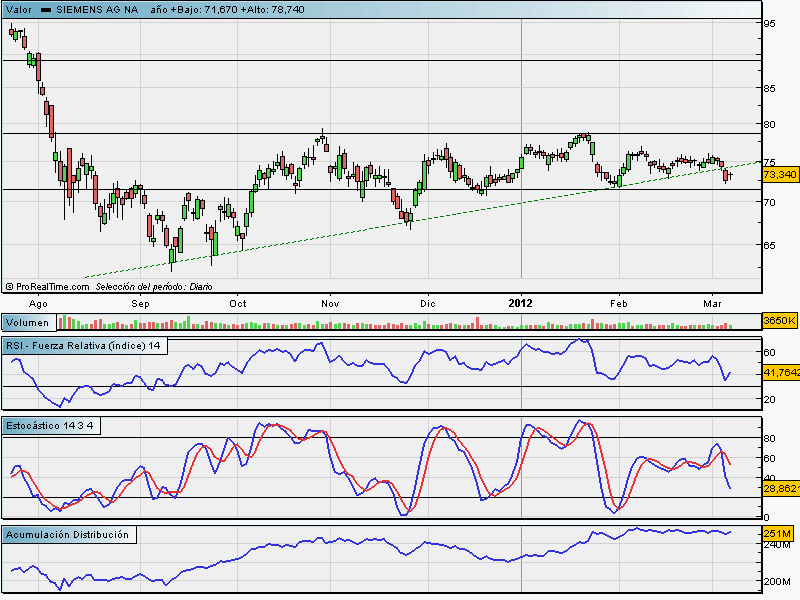Viewport: 800px width, 600px height.
Task: Click the 2012 year label
Action: [520, 304]
